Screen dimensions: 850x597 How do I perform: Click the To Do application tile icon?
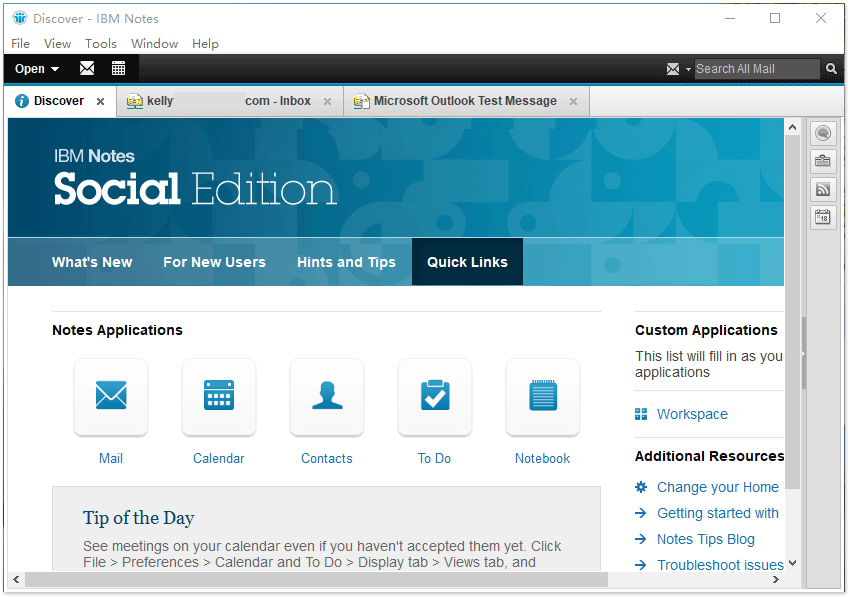coord(435,396)
